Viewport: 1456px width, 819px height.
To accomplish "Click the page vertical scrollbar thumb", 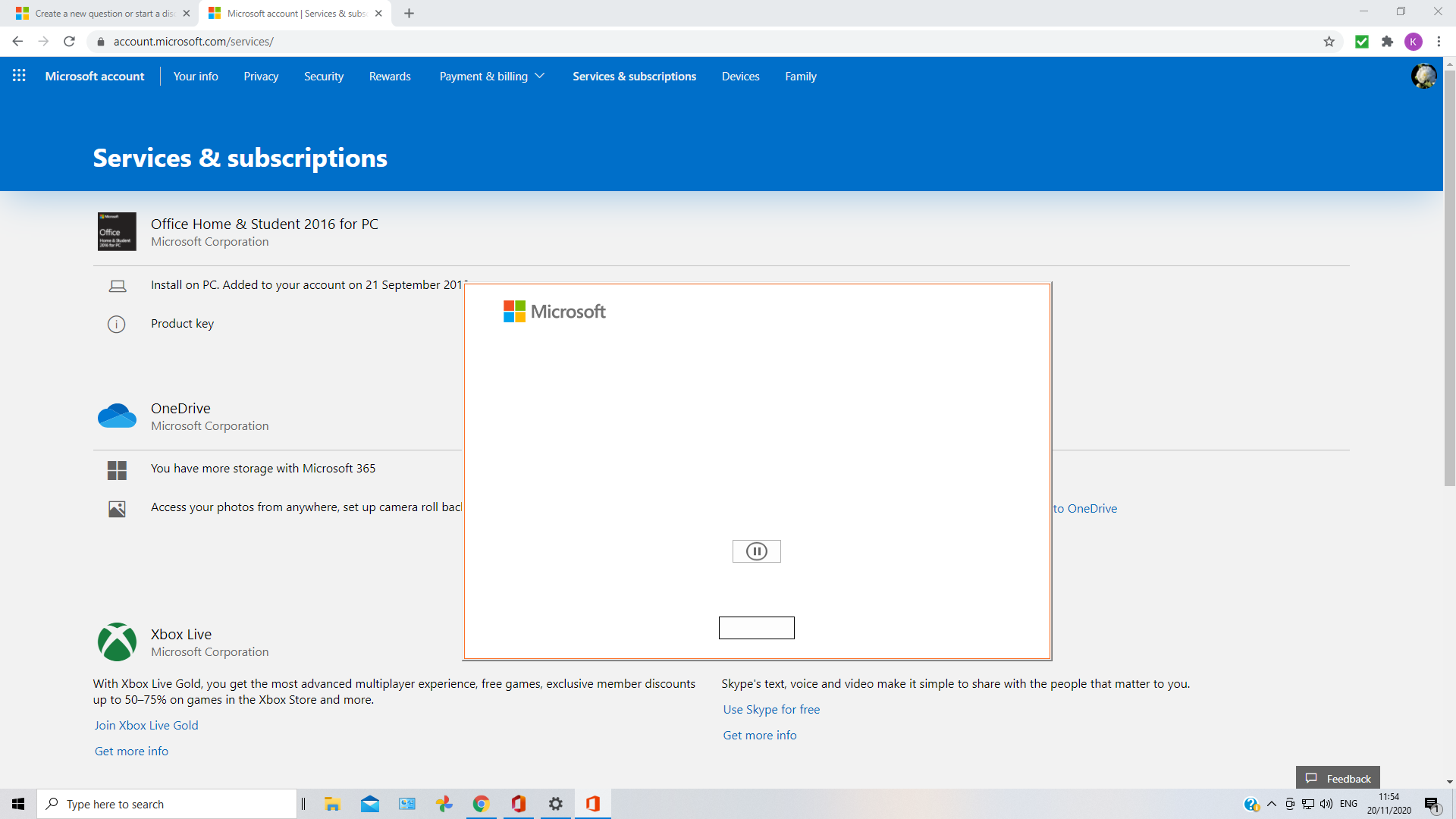I will click(x=1449, y=279).
